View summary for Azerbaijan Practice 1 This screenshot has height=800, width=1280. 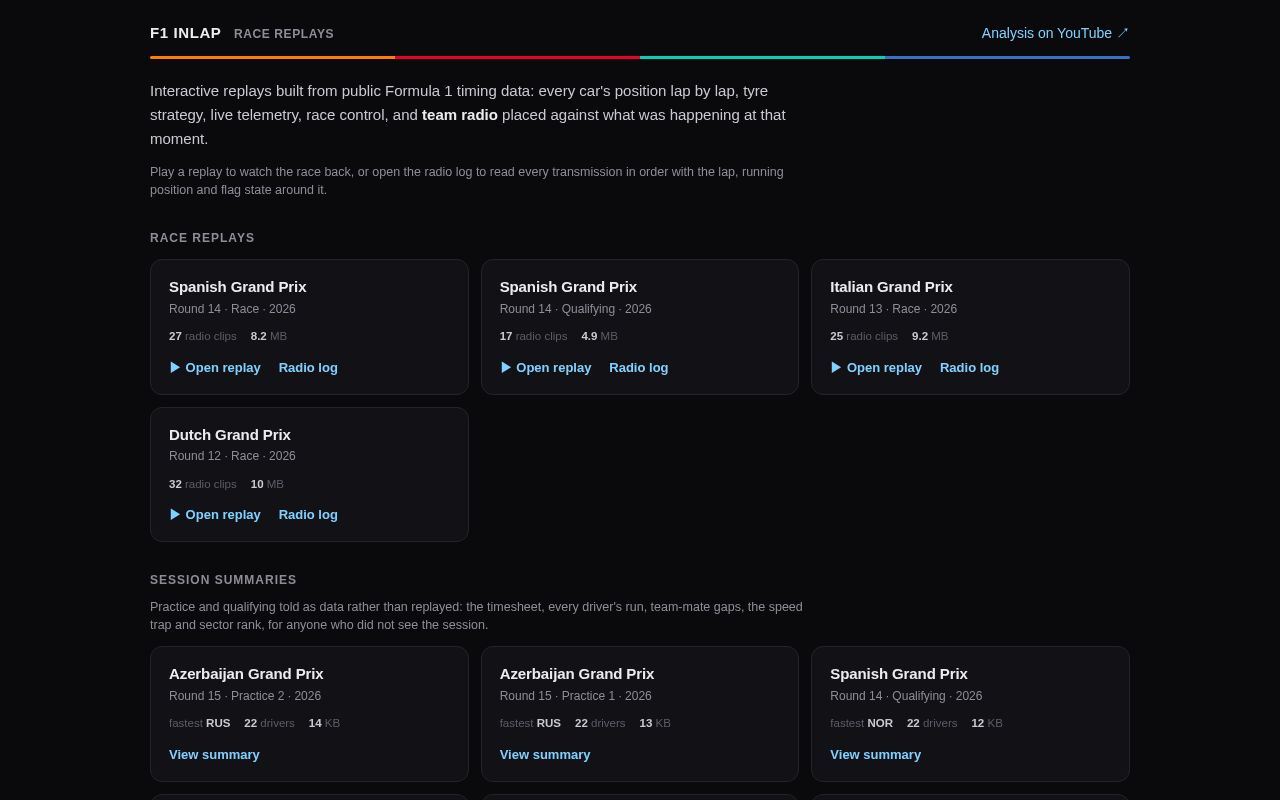(x=545, y=754)
